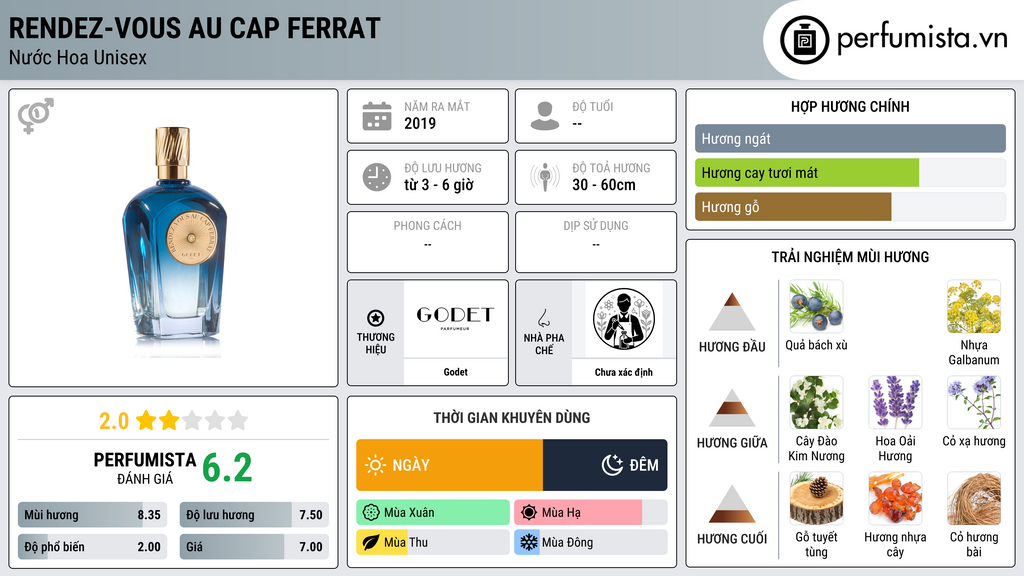Click the Mùi hương 8.35 score bar
This screenshot has width=1024, height=576.
tap(92, 515)
